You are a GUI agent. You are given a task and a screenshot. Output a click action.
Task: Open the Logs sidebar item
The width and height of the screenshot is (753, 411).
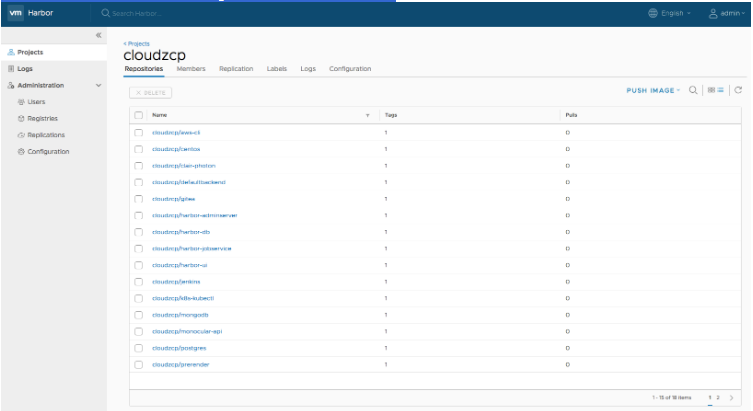coord(25,69)
